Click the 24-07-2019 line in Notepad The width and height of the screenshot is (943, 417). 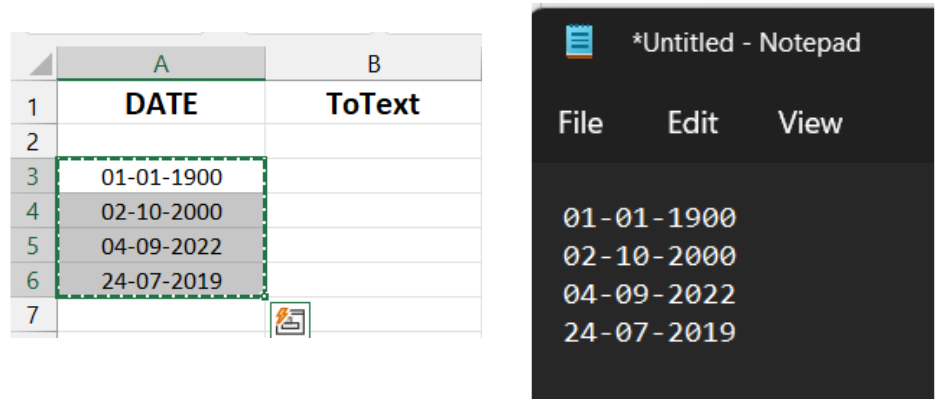[x=650, y=332]
